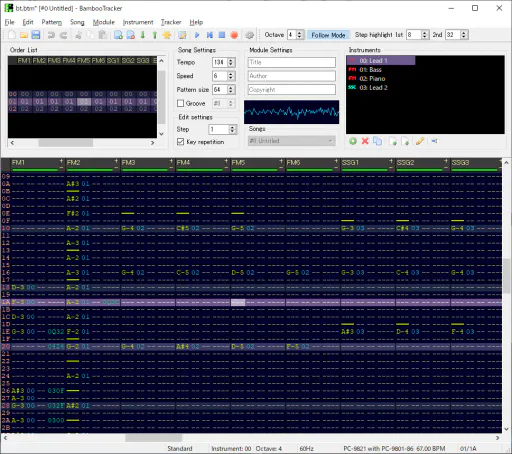Redo the last undone edit
The width and height of the screenshot is (512, 454).
(63, 35)
